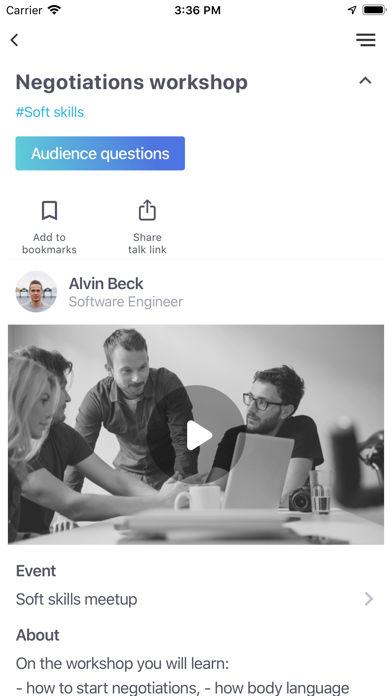The width and height of the screenshot is (392, 696).
Task: Open the hamburger menu icon
Action: 366,40
